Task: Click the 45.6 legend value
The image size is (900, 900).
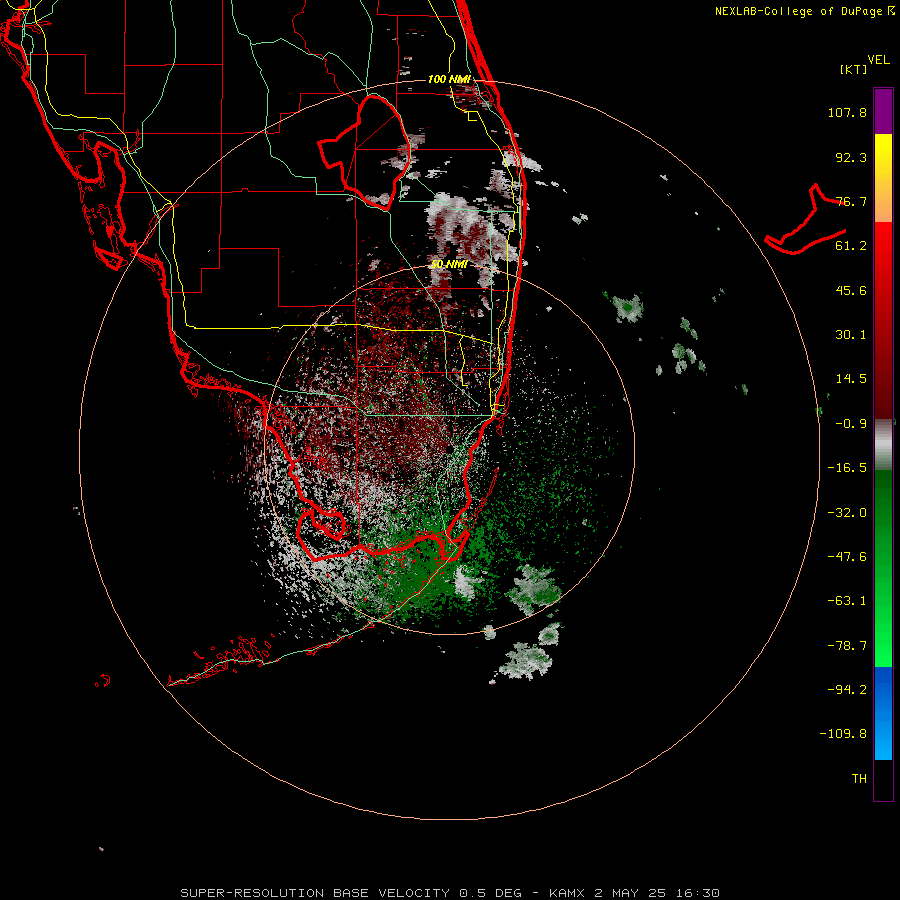Action: 851,290
